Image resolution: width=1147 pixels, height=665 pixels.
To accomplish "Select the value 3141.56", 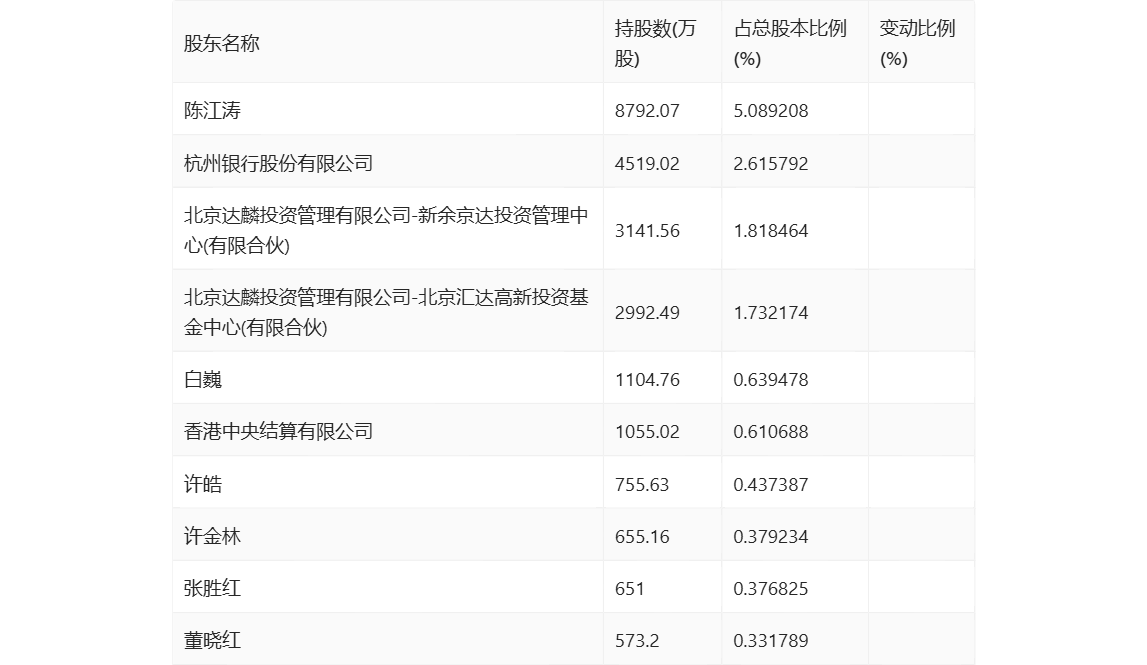I will tap(647, 230).
